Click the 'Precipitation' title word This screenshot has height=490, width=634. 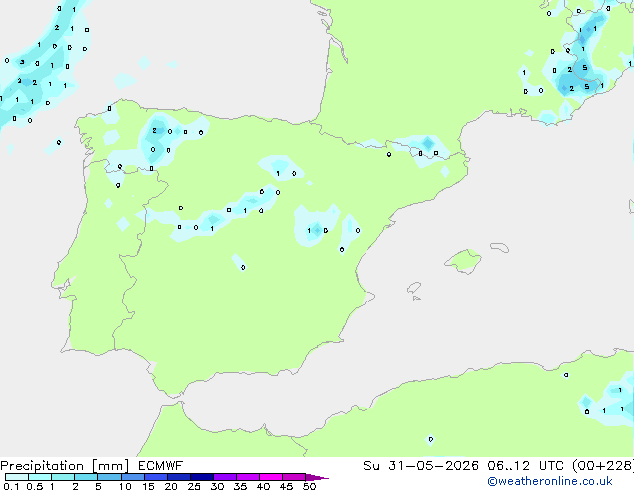(42, 466)
